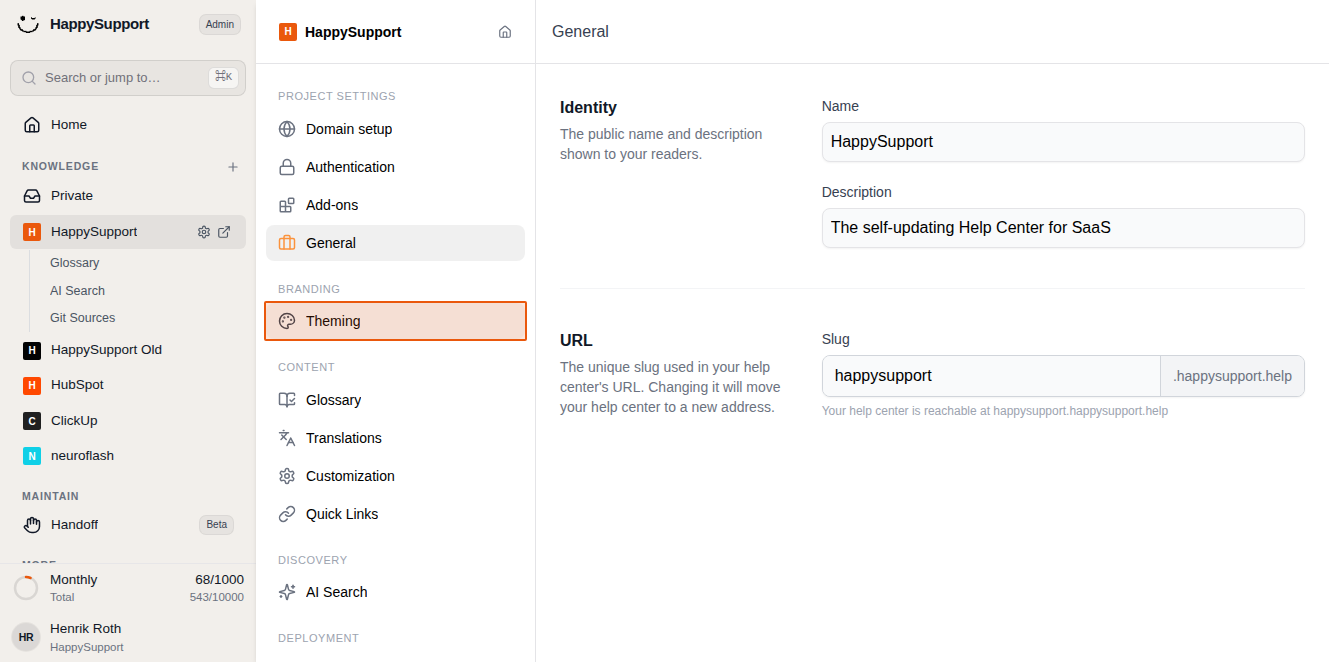Click the Identity section heading
The height and width of the screenshot is (662, 1329).
[588, 108]
